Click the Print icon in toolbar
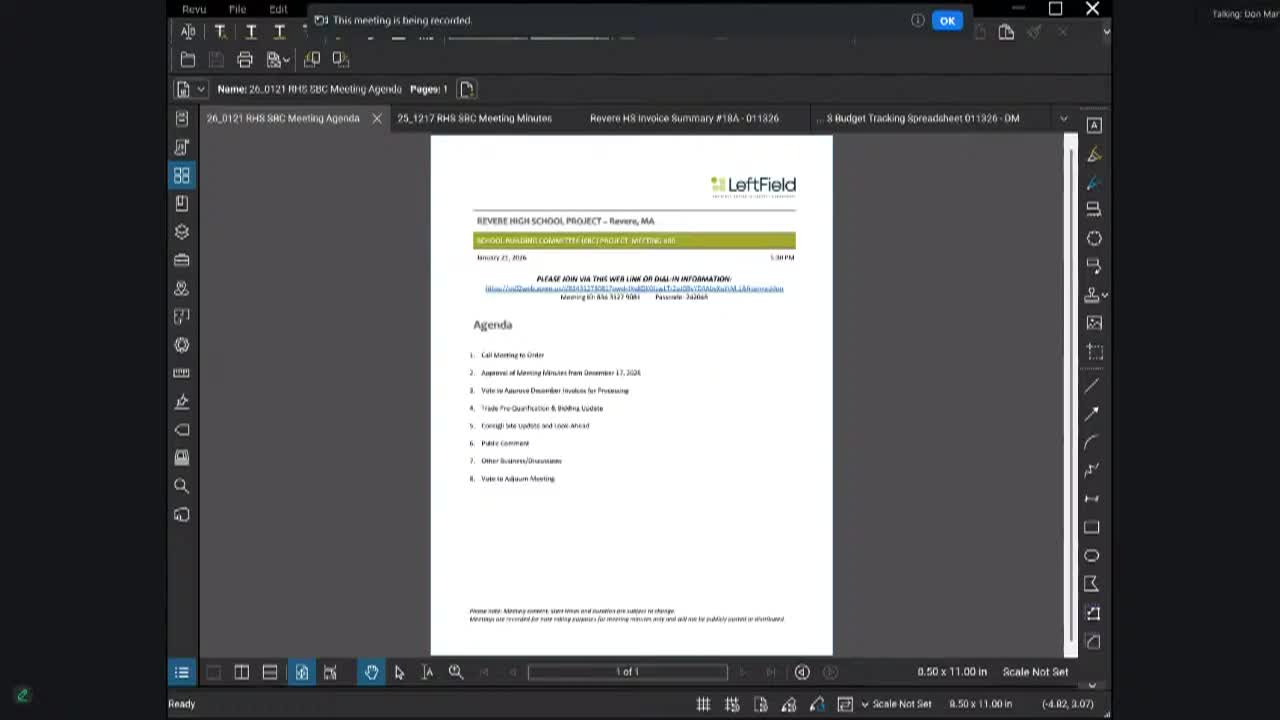The width and height of the screenshot is (1280, 720). (245, 60)
